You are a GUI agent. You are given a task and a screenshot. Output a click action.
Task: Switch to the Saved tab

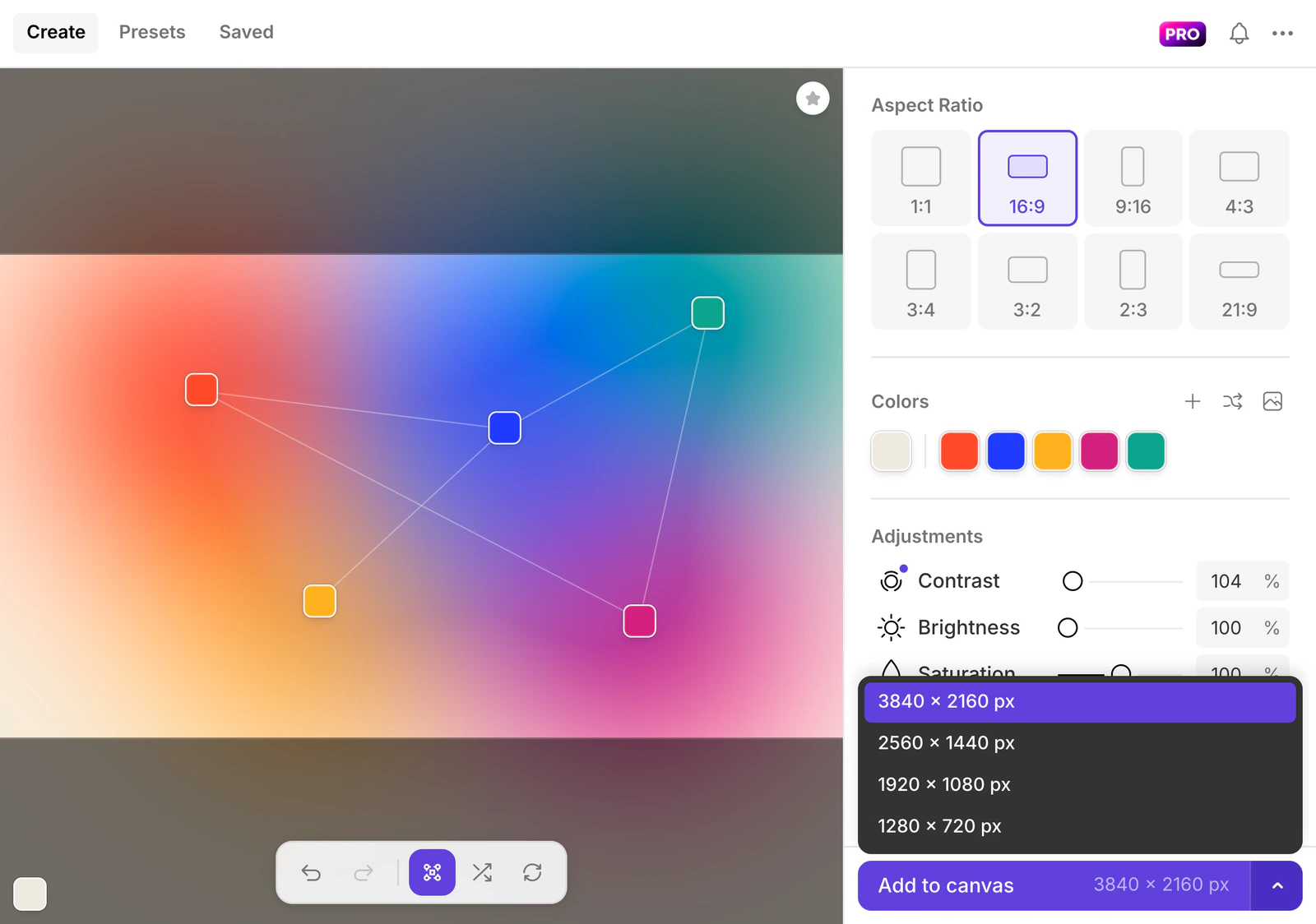click(x=246, y=33)
